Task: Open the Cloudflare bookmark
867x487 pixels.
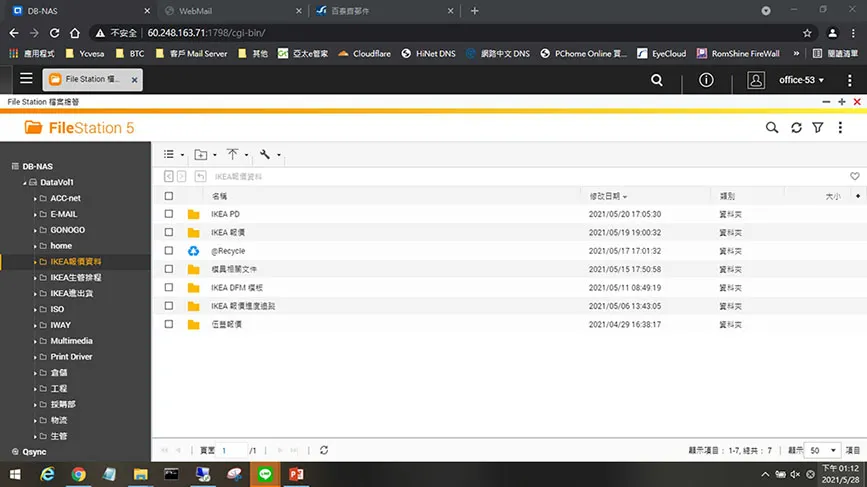Action: (x=364, y=54)
